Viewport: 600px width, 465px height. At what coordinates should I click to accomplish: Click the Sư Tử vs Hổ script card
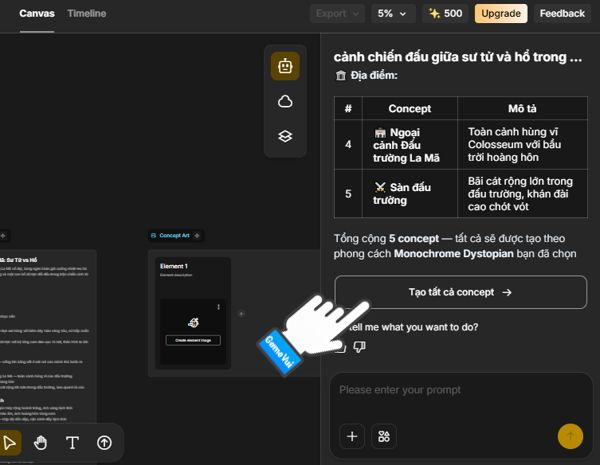click(x=46, y=337)
